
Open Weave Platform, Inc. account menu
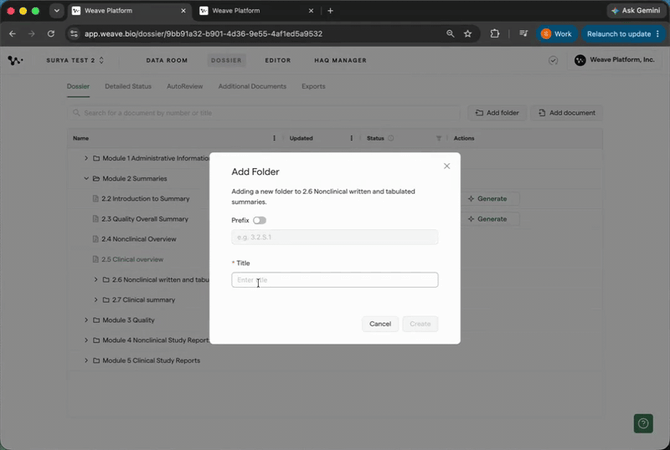click(x=614, y=60)
